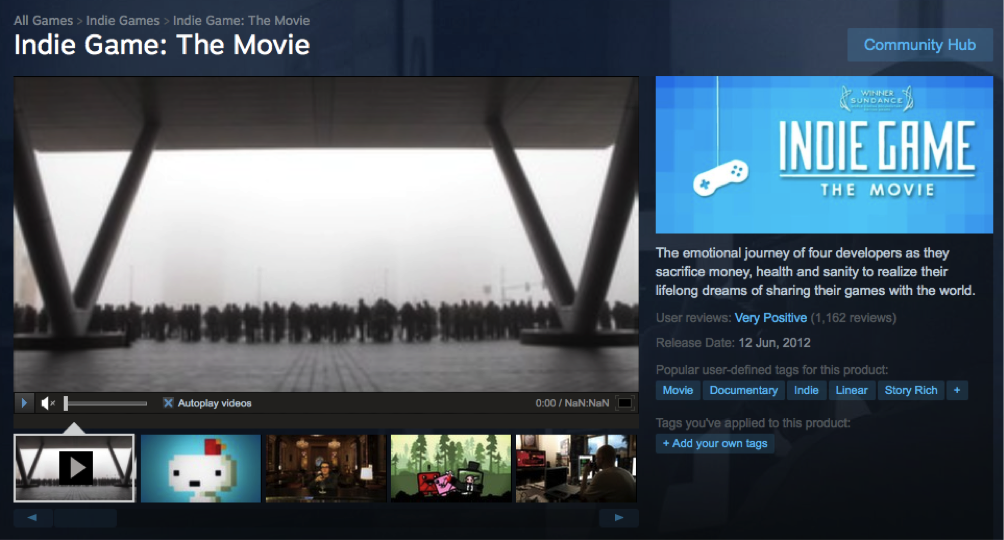Select the man in dim room thumbnail

[x=326, y=468]
